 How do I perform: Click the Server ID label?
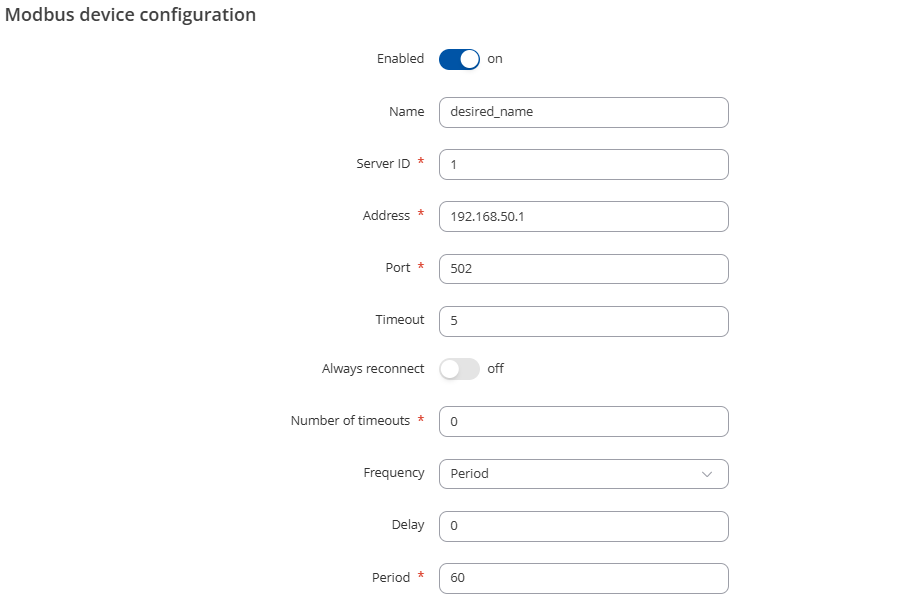point(383,164)
